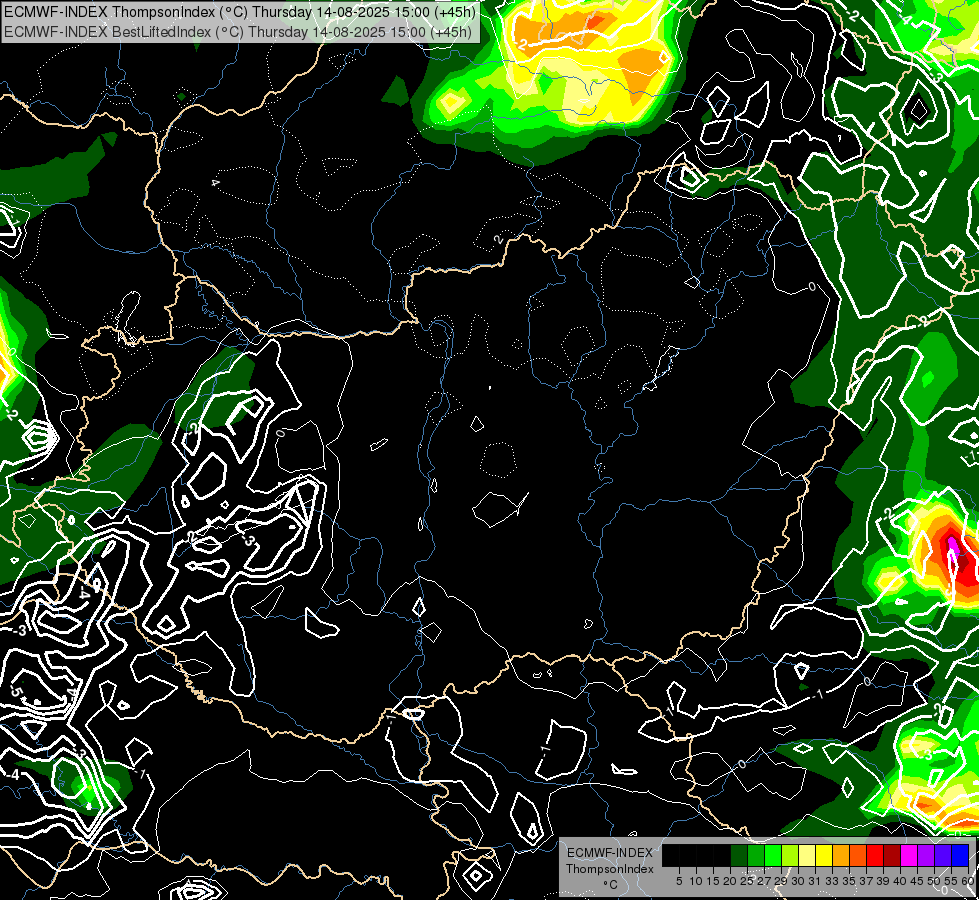Click the legend tick value 5
The image size is (979, 900).
pos(679,881)
